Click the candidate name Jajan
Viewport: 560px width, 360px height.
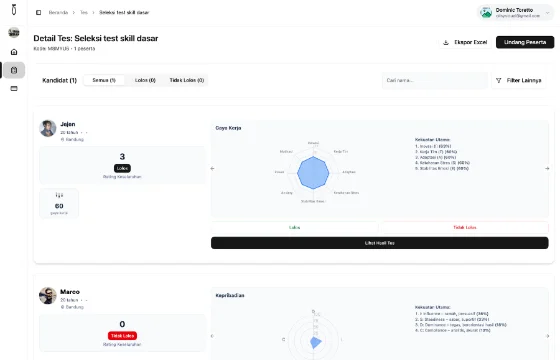[68, 124]
